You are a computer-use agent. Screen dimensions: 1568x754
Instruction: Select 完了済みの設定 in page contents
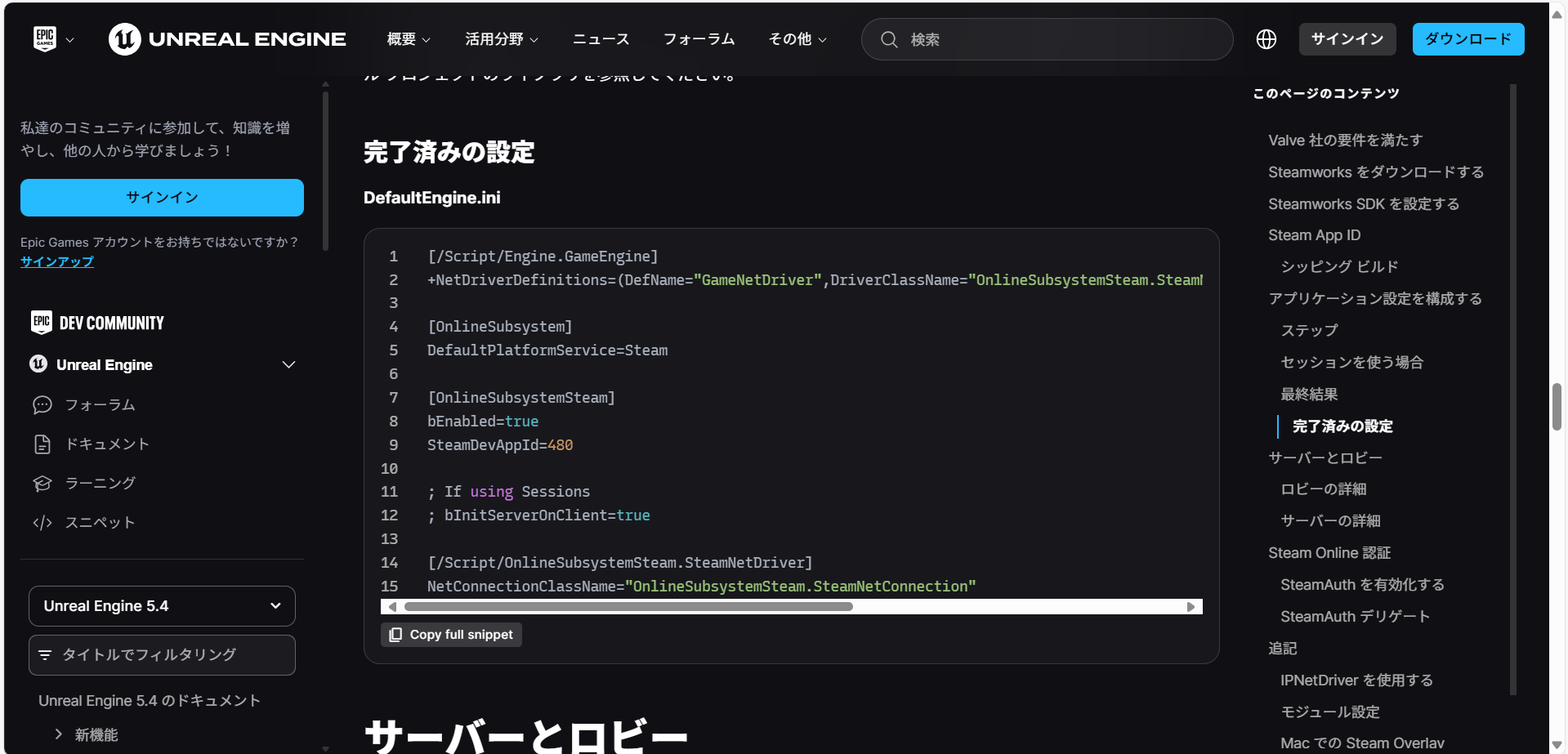pyautogui.click(x=1342, y=426)
